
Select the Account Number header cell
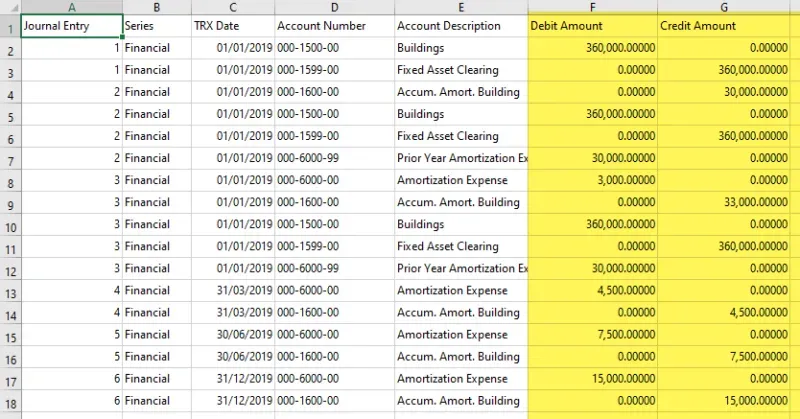click(333, 26)
